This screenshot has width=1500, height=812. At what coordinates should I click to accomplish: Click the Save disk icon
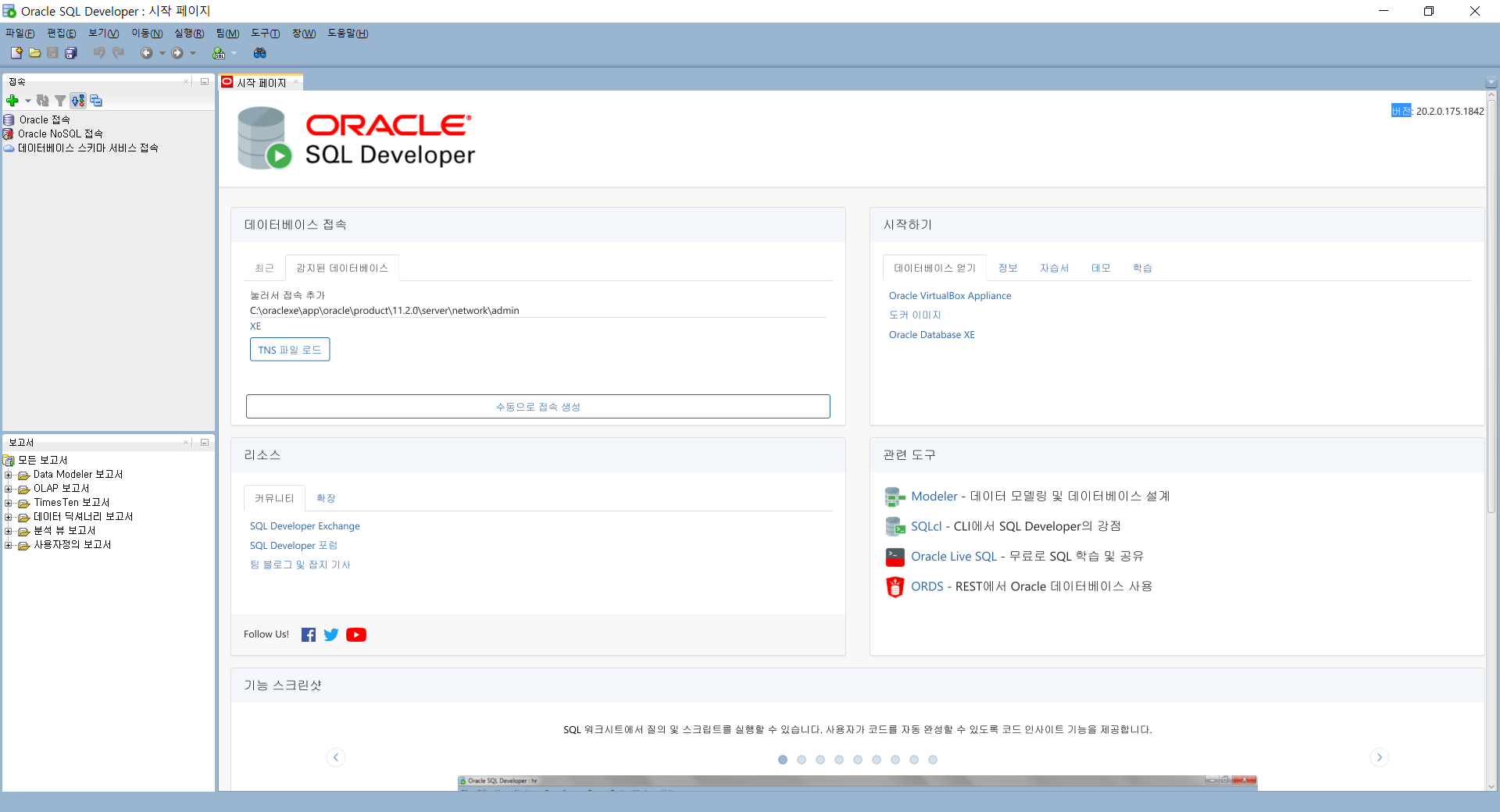pyautogui.click(x=52, y=53)
